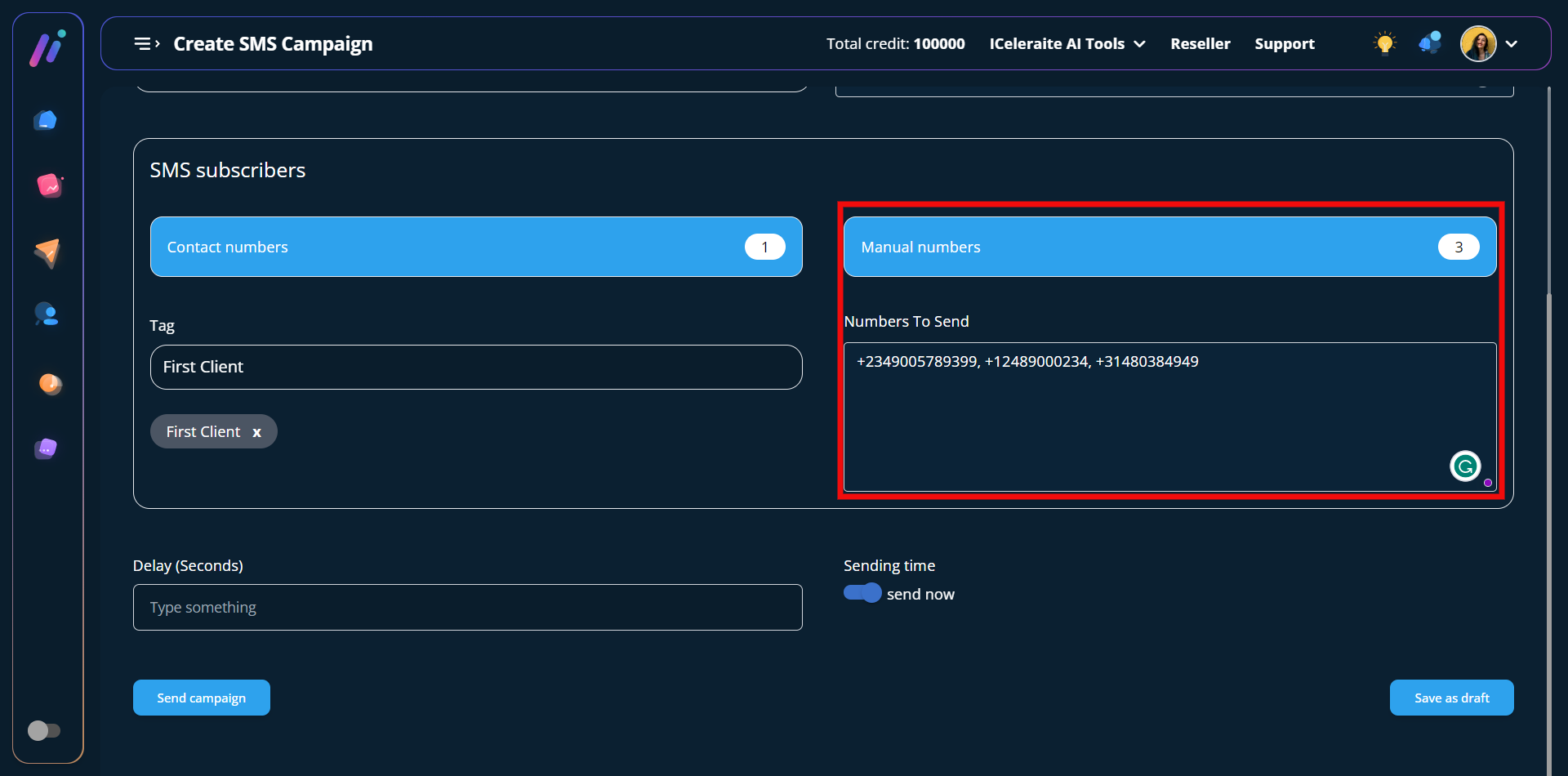The height and width of the screenshot is (776, 1568).
Task: Click the Send campaign button
Action: [x=201, y=698]
